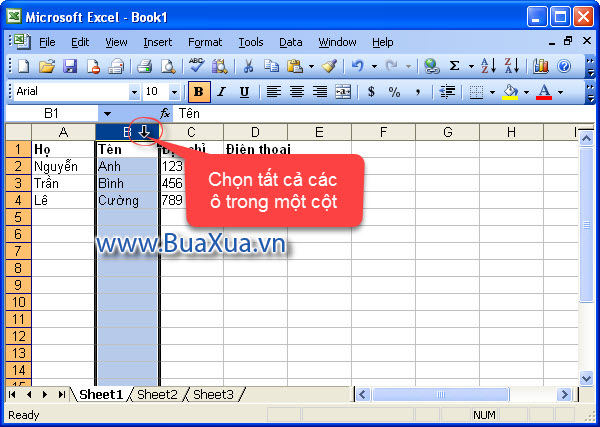Click the Select All corner button
600x427 pixels.
click(18, 132)
